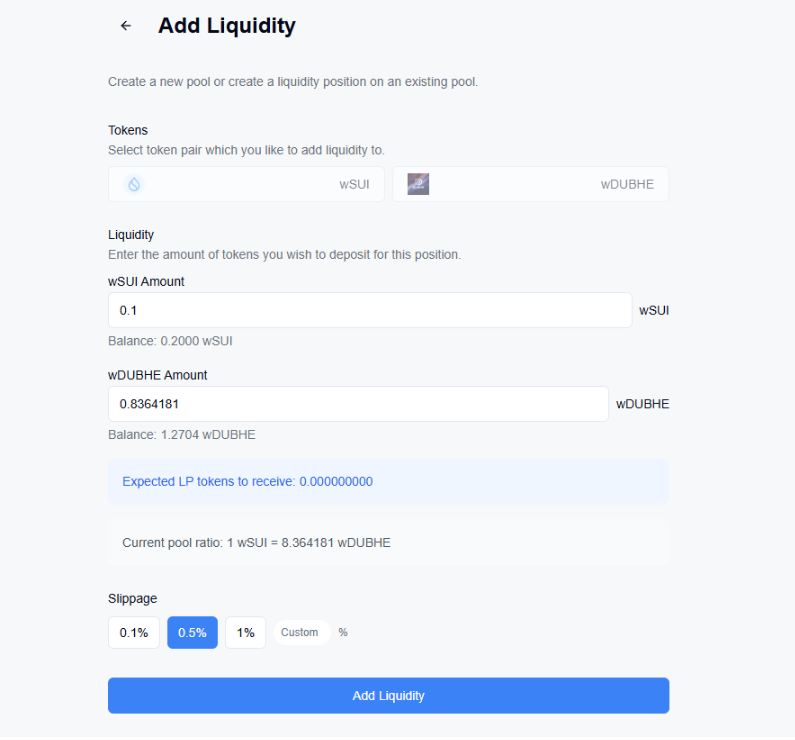Click the wDUBHE balance 1.2704 text

[182, 435]
